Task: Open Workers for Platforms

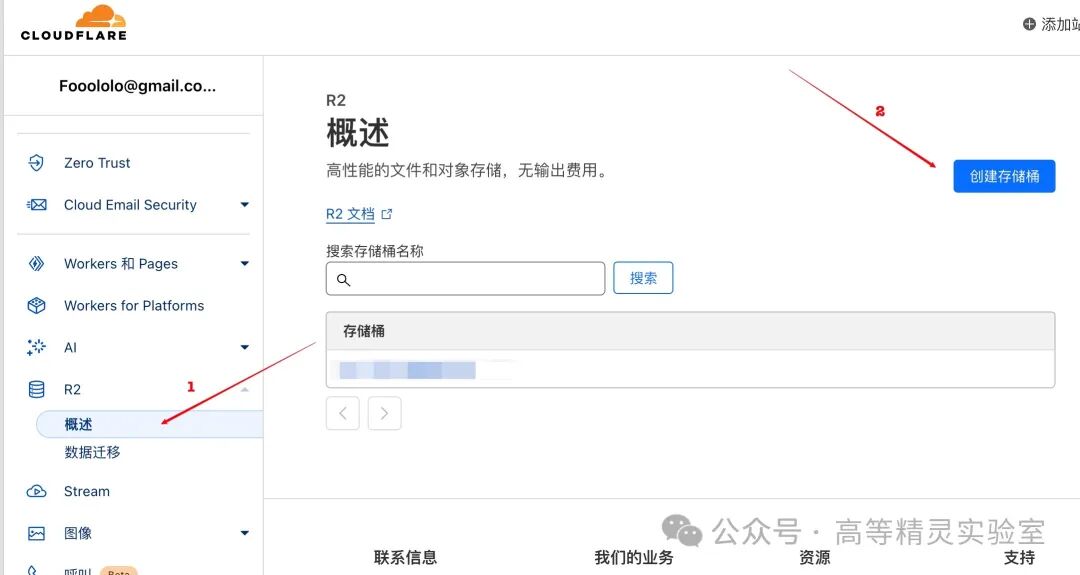Action: 134,306
